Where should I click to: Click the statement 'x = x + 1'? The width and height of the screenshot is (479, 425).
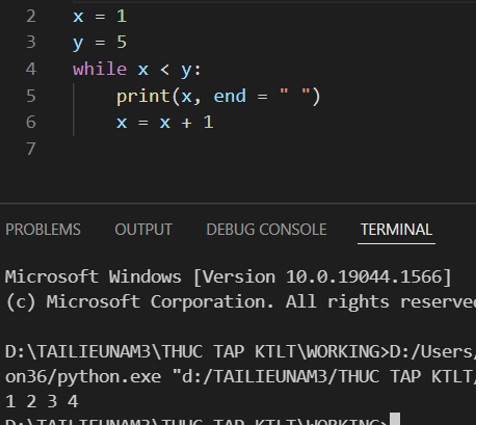[x=165, y=122]
